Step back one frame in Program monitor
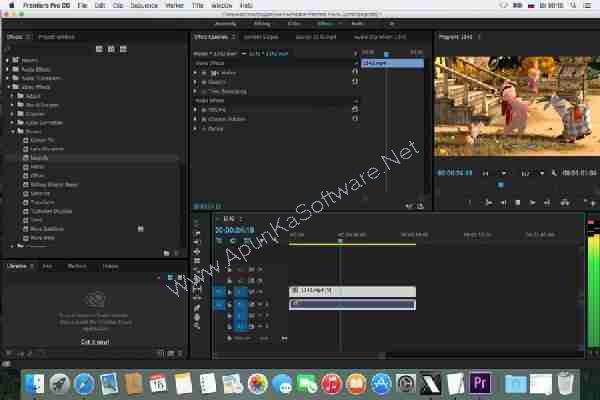 pyautogui.click(x=504, y=203)
